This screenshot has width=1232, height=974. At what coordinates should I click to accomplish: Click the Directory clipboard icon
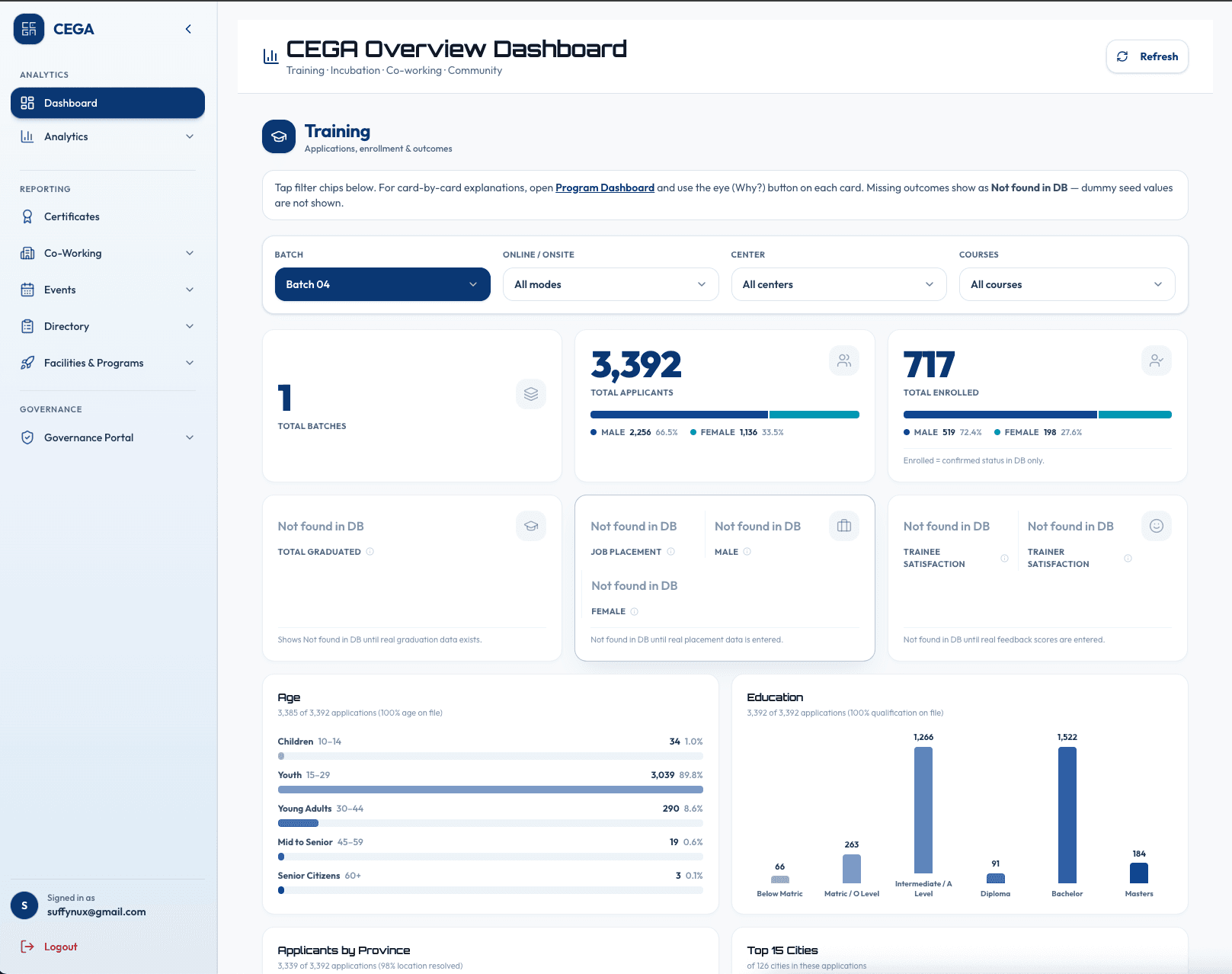point(27,326)
